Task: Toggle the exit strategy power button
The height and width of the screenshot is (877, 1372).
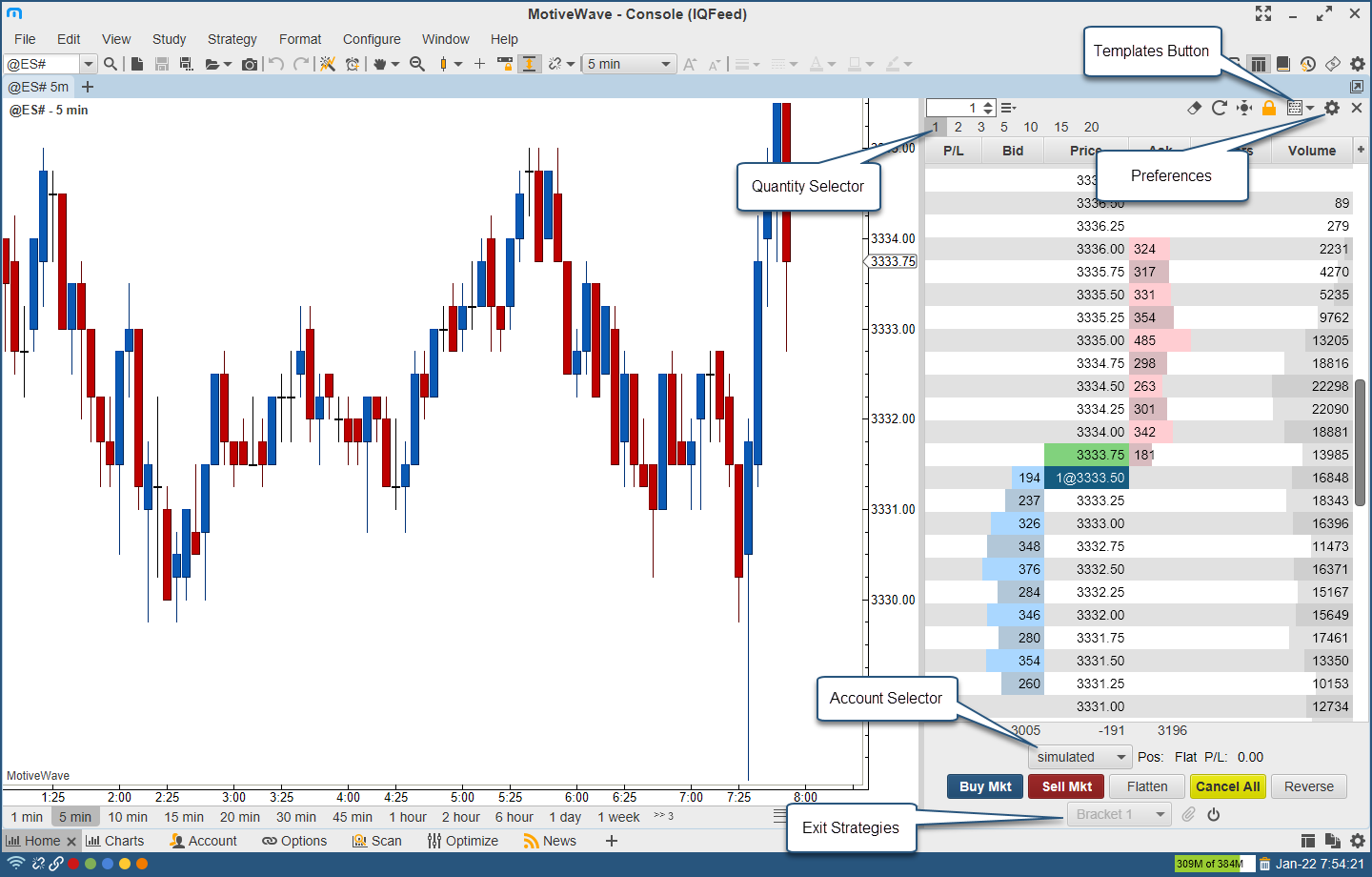Action: click(x=1214, y=815)
